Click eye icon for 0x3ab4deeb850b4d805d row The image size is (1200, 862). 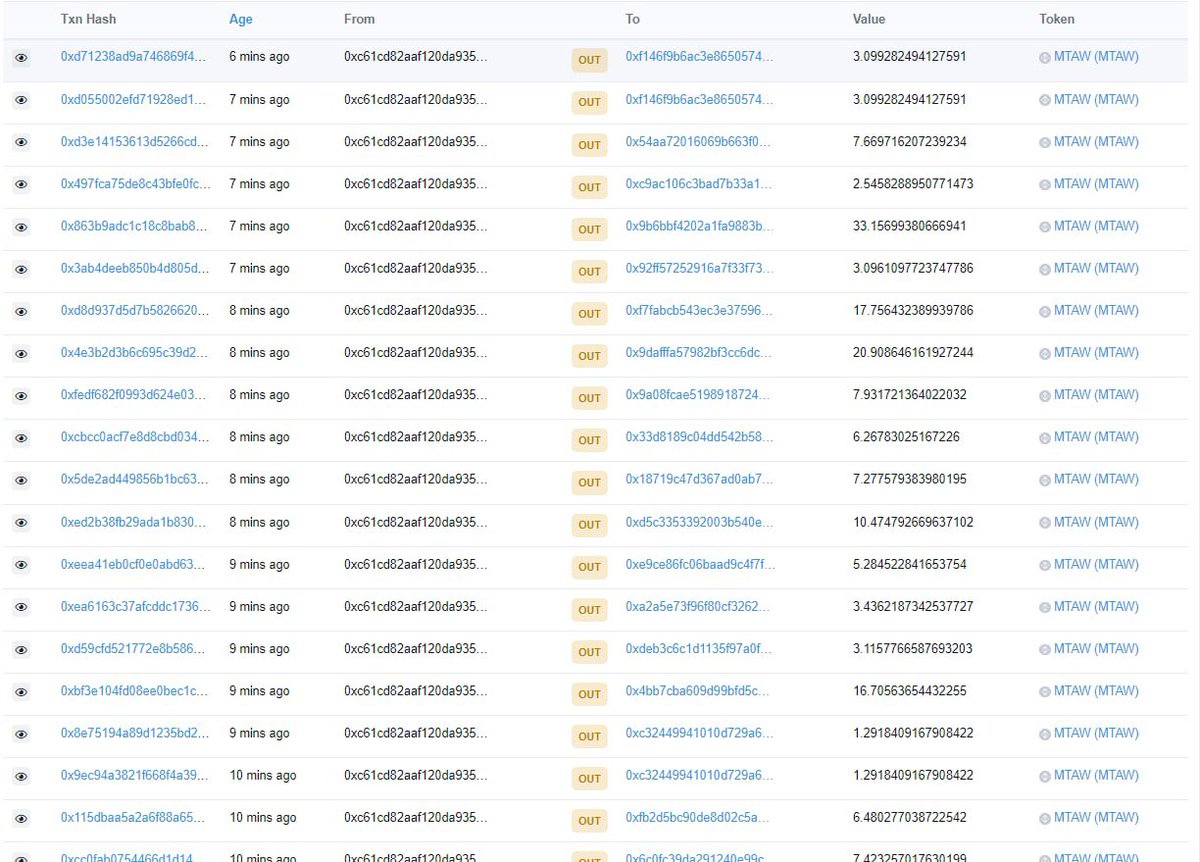point(21,270)
